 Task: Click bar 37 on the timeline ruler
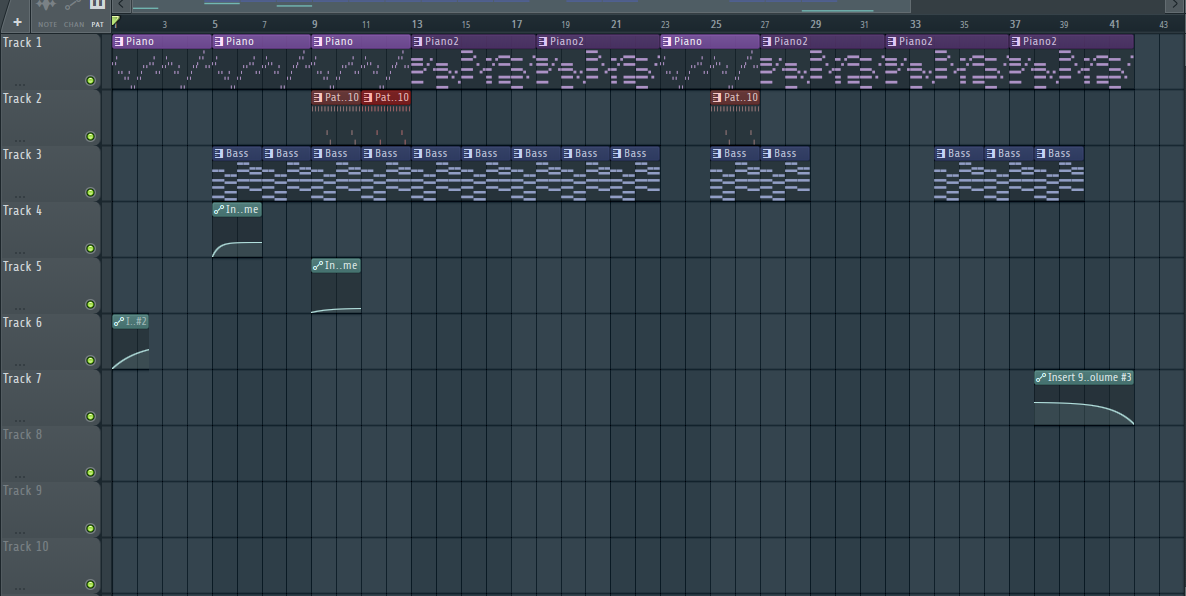[1014, 24]
